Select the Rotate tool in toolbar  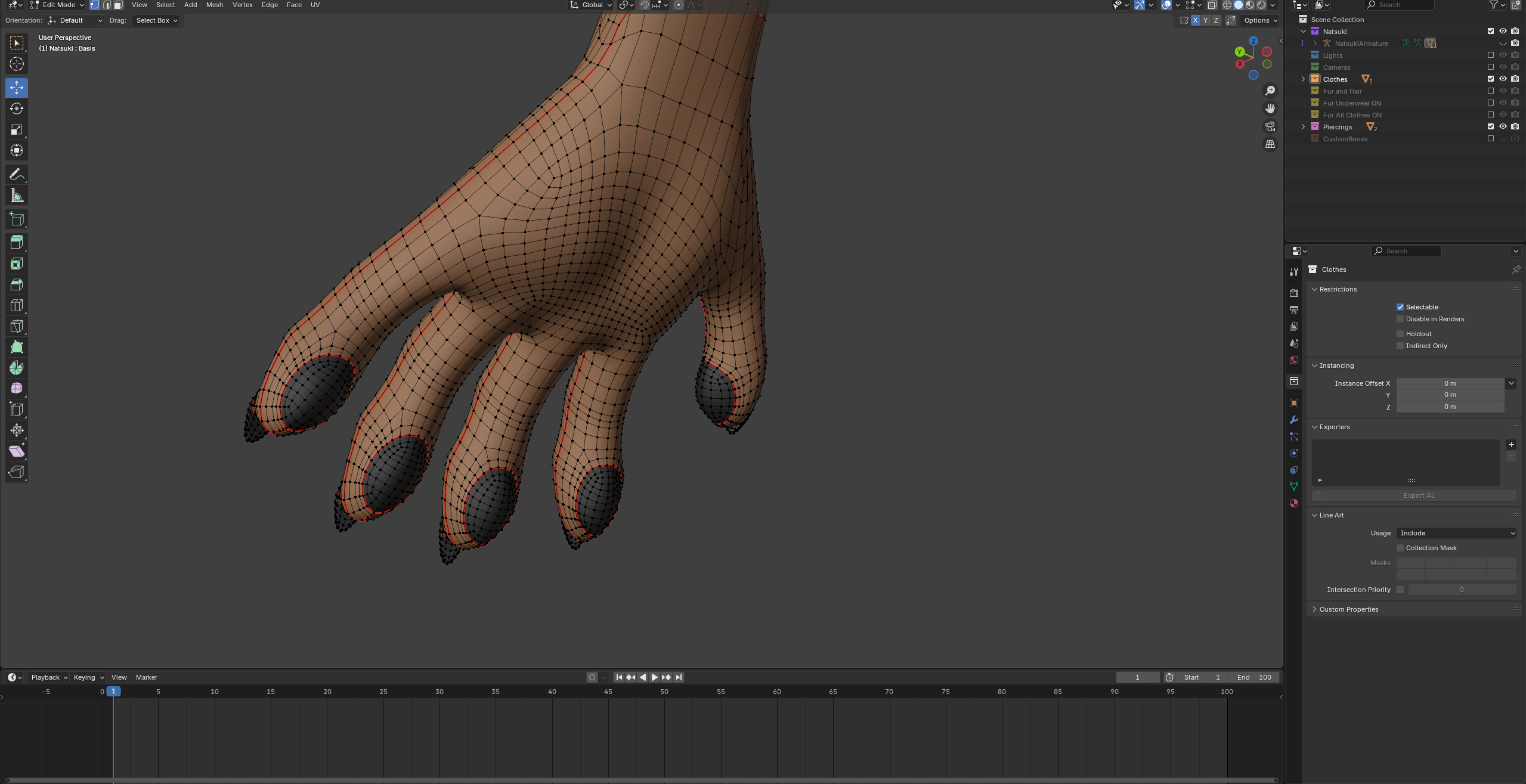(x=17, y=109)
